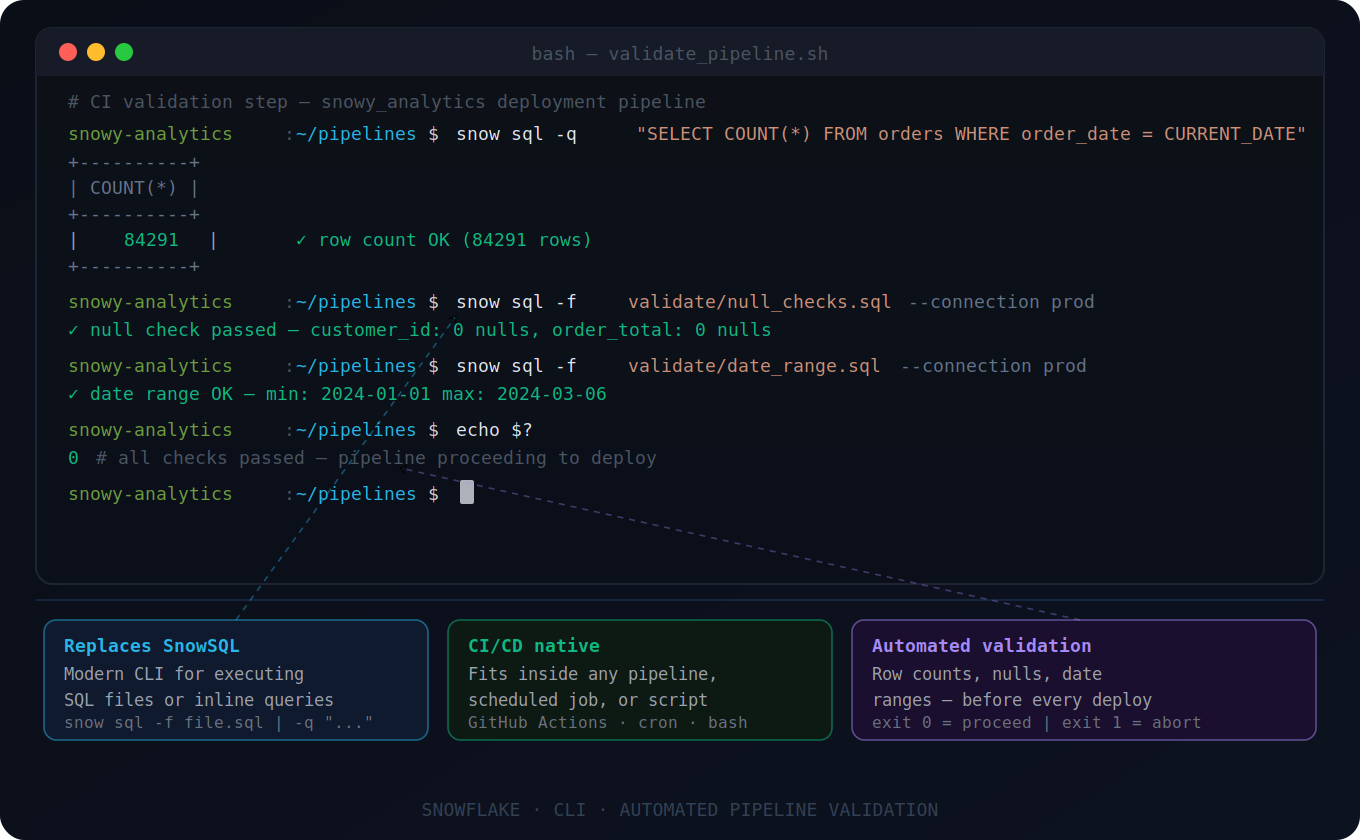The image size is (1360, 840).
Task: Click the 'Row counts, nulls, date' description
Action: pos(987,674)
